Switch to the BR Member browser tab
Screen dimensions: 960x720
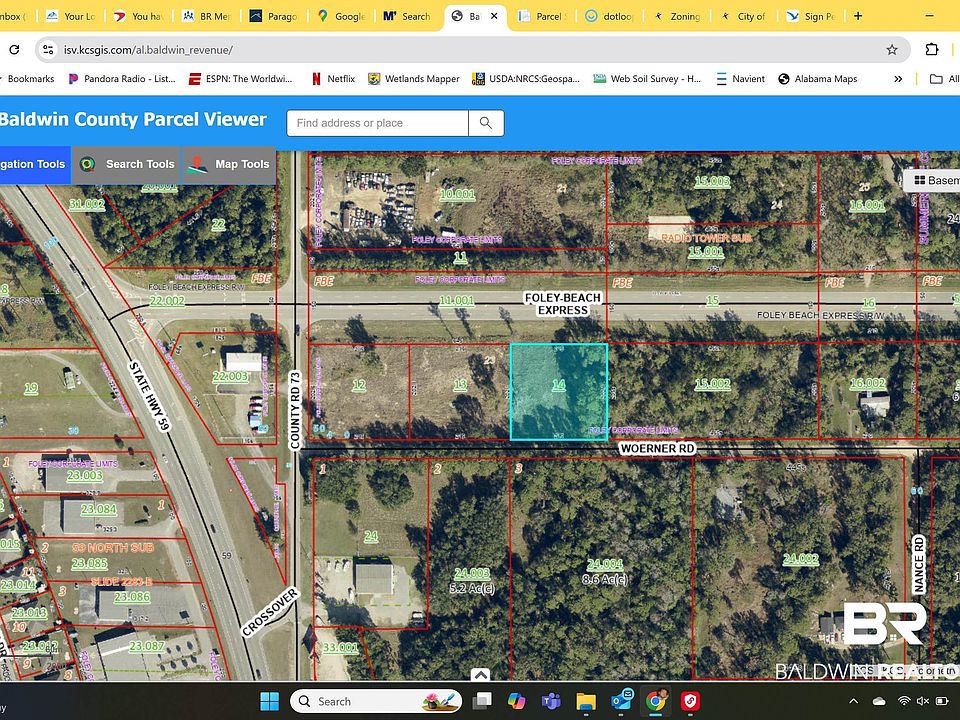(208, 17)
